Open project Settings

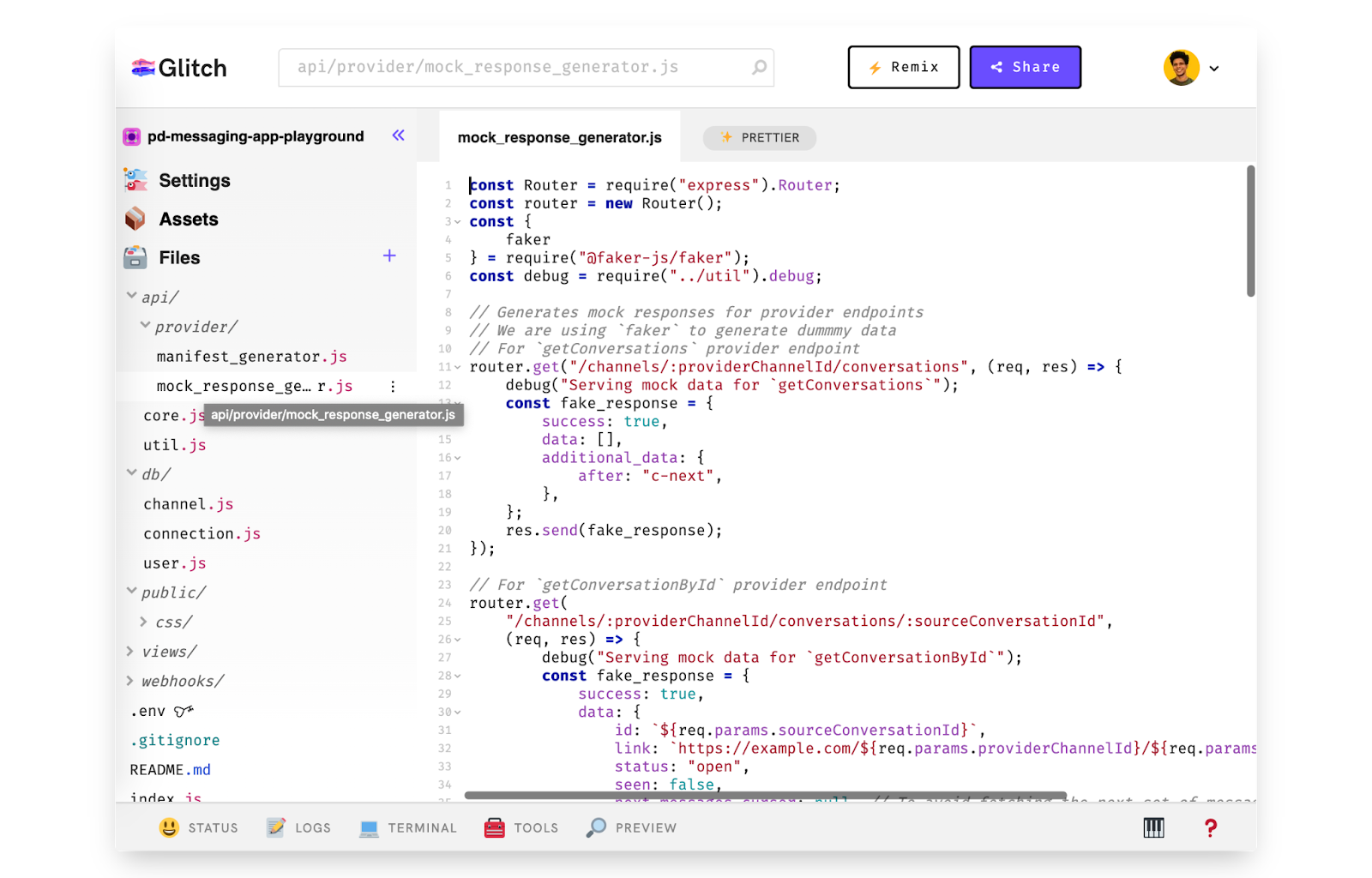tap(194, 180)
